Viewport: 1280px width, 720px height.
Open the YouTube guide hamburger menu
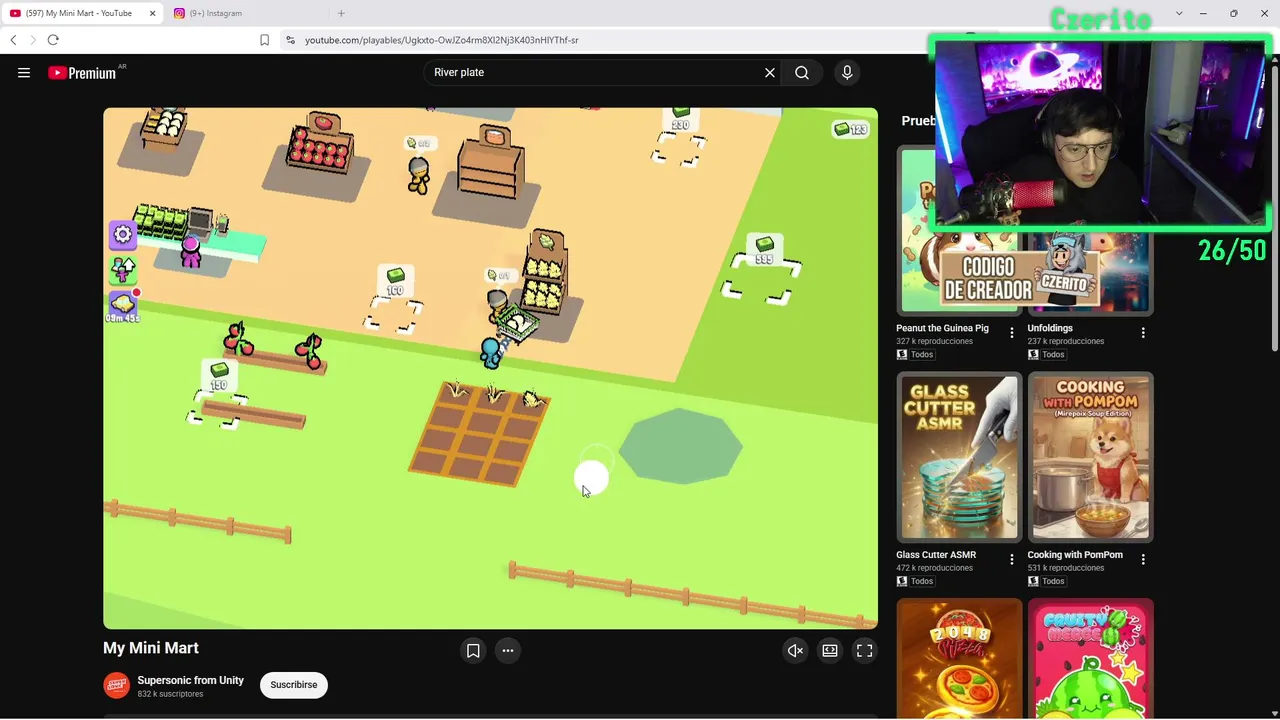(24, 72)
